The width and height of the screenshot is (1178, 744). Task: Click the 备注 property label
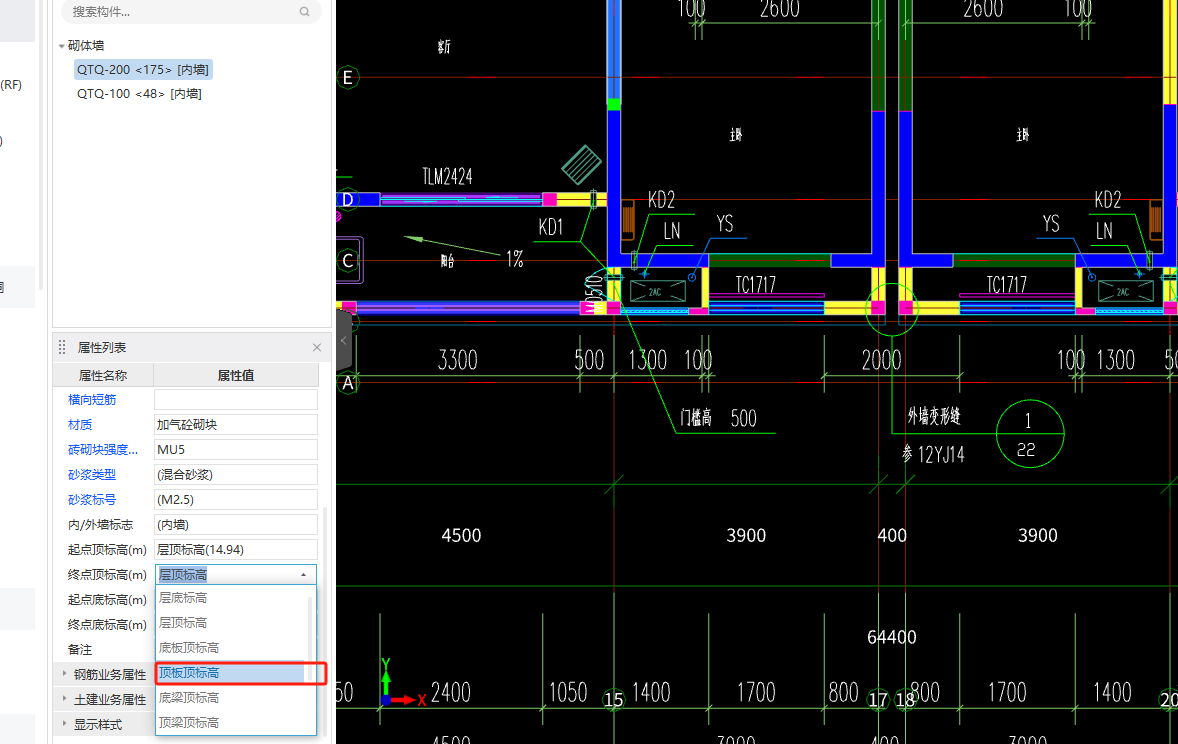(x=80, y=649)
